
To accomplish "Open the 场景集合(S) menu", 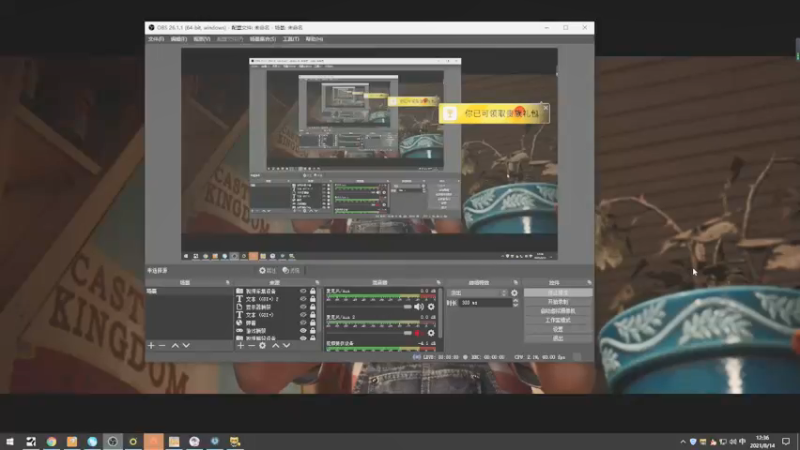I will (263, 39).
